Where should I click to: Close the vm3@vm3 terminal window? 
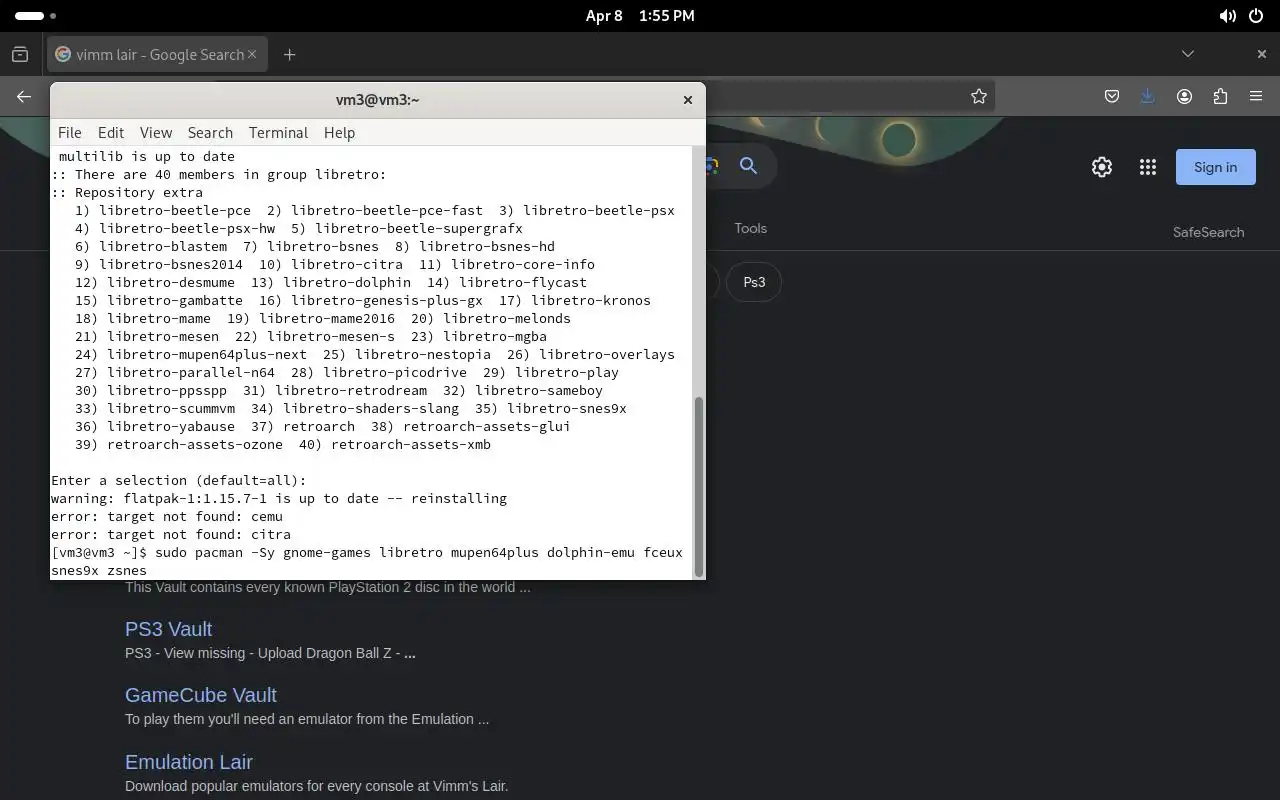tap(688, 100)
